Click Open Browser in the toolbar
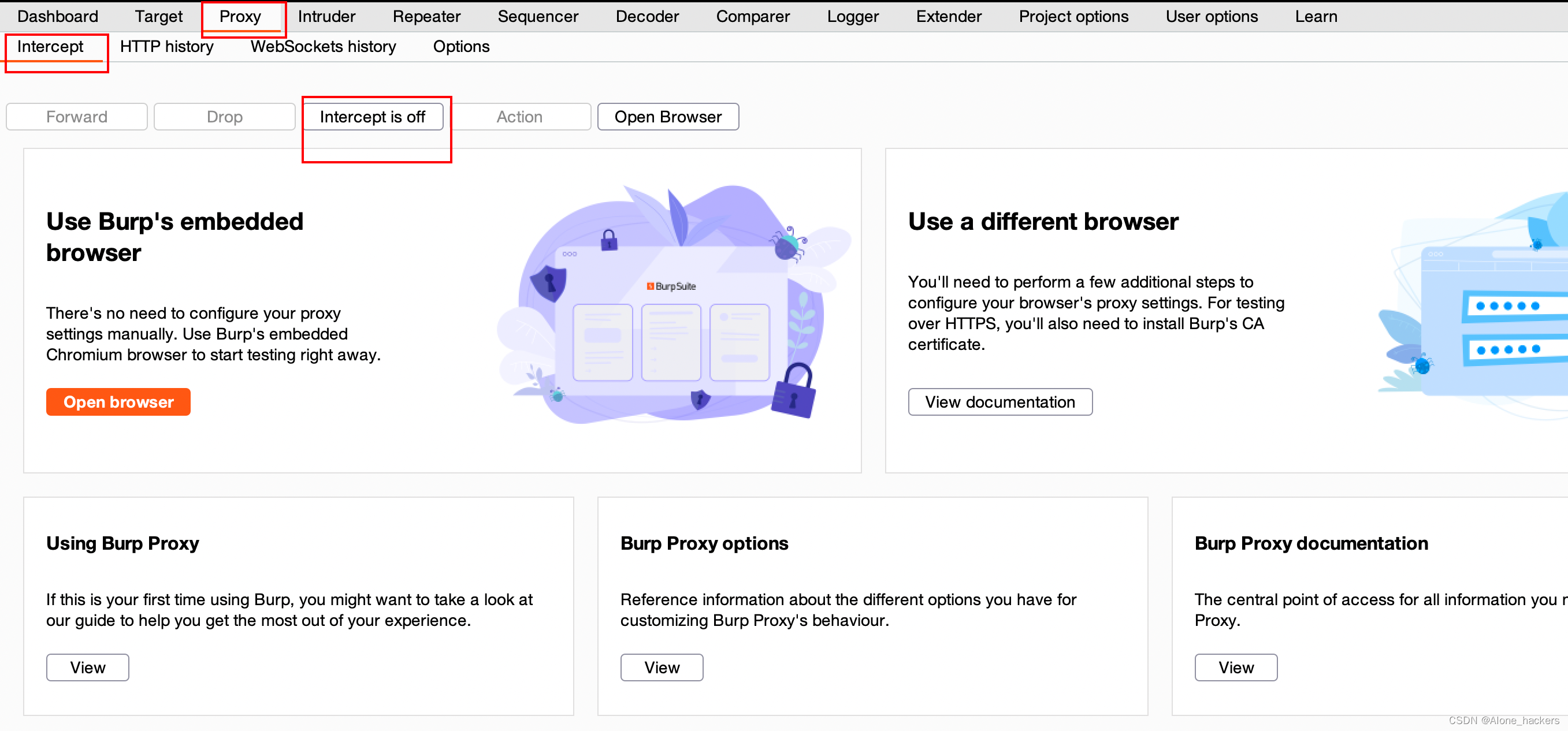 click(x=668, y=117)
